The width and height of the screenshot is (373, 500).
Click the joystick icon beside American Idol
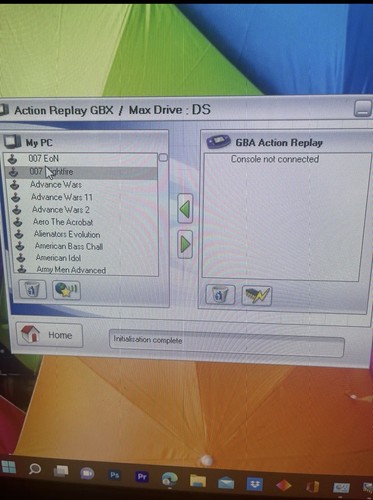[21, 258]
